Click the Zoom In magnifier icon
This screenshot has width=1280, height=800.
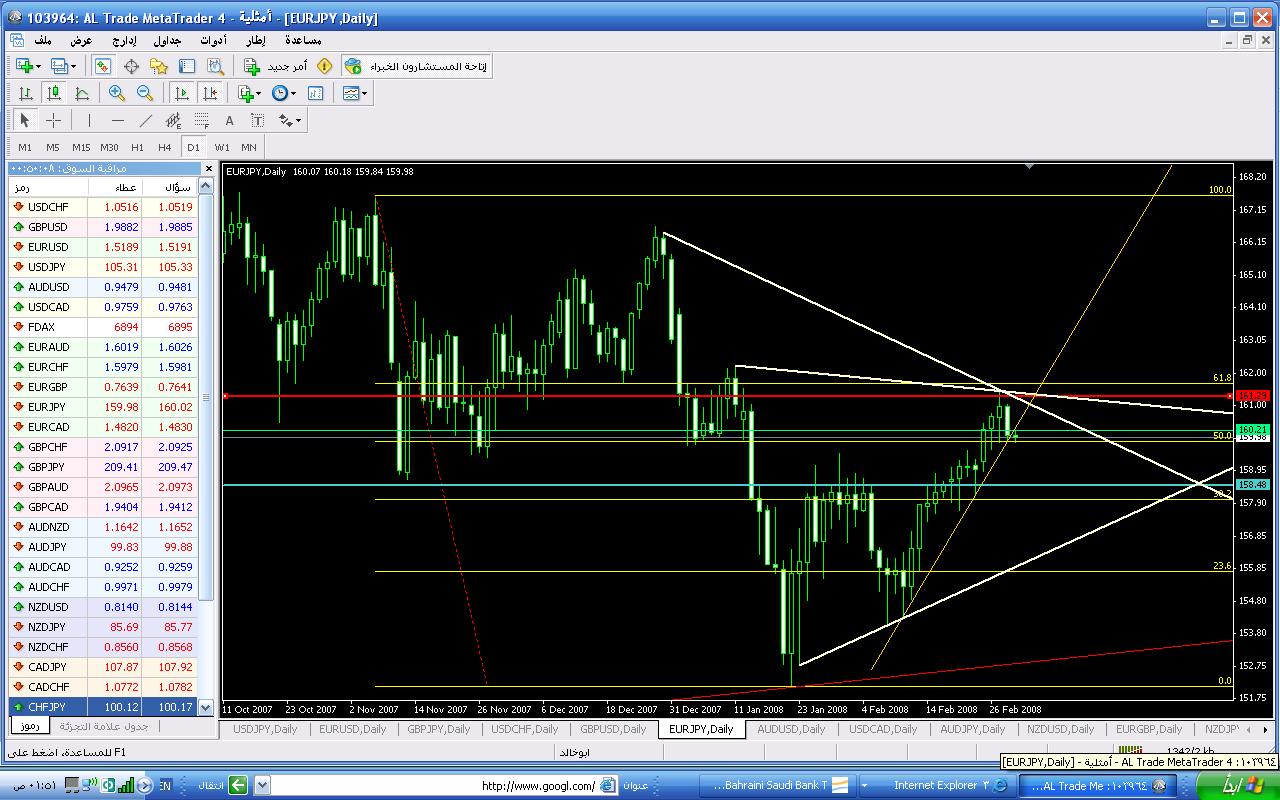pos(117,93)
